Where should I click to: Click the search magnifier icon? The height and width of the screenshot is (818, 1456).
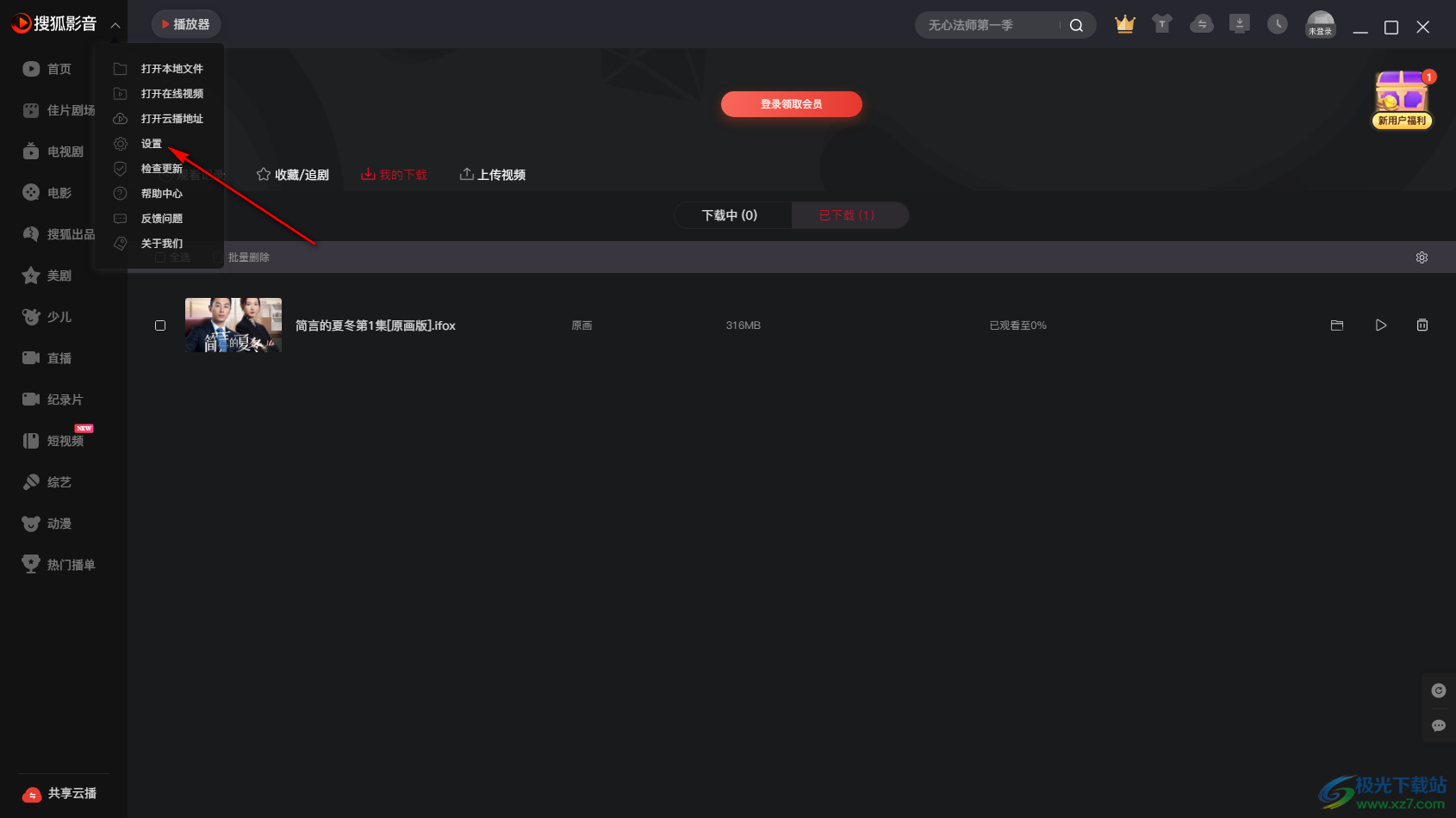[x=1076, y=25]
